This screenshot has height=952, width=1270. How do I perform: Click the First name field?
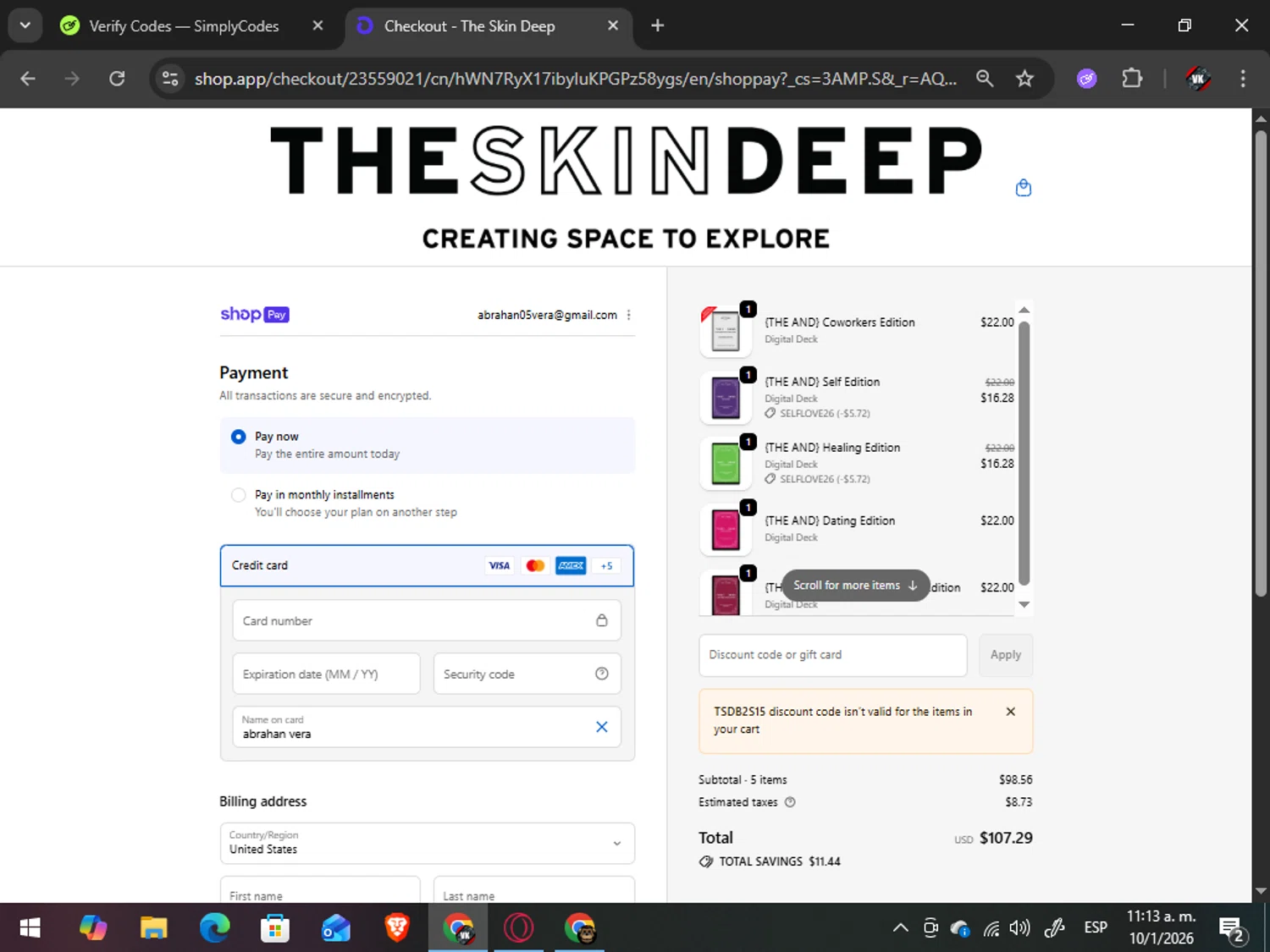pyautogui.click(x=320, y=889)
